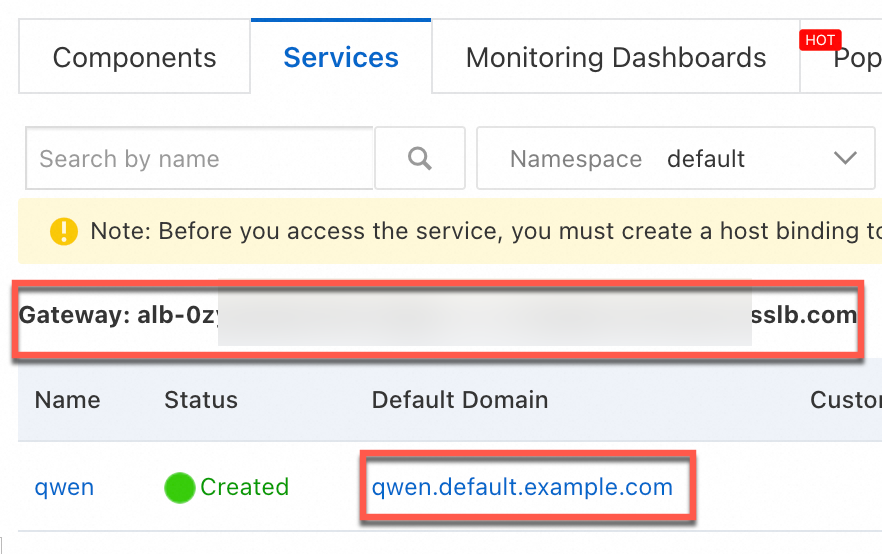Click the green Created status indicator
Screen dimensions: 882x554
coord(179,488)
